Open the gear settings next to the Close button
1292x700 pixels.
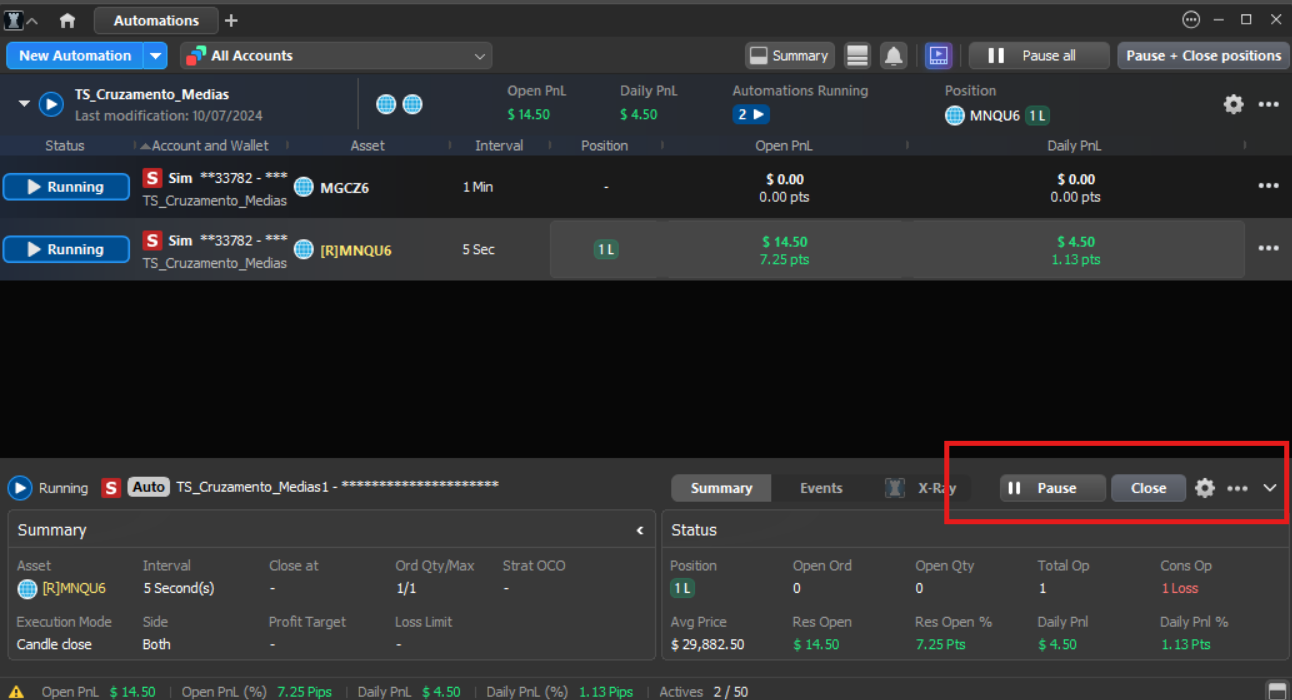(x=1205, y=488)
